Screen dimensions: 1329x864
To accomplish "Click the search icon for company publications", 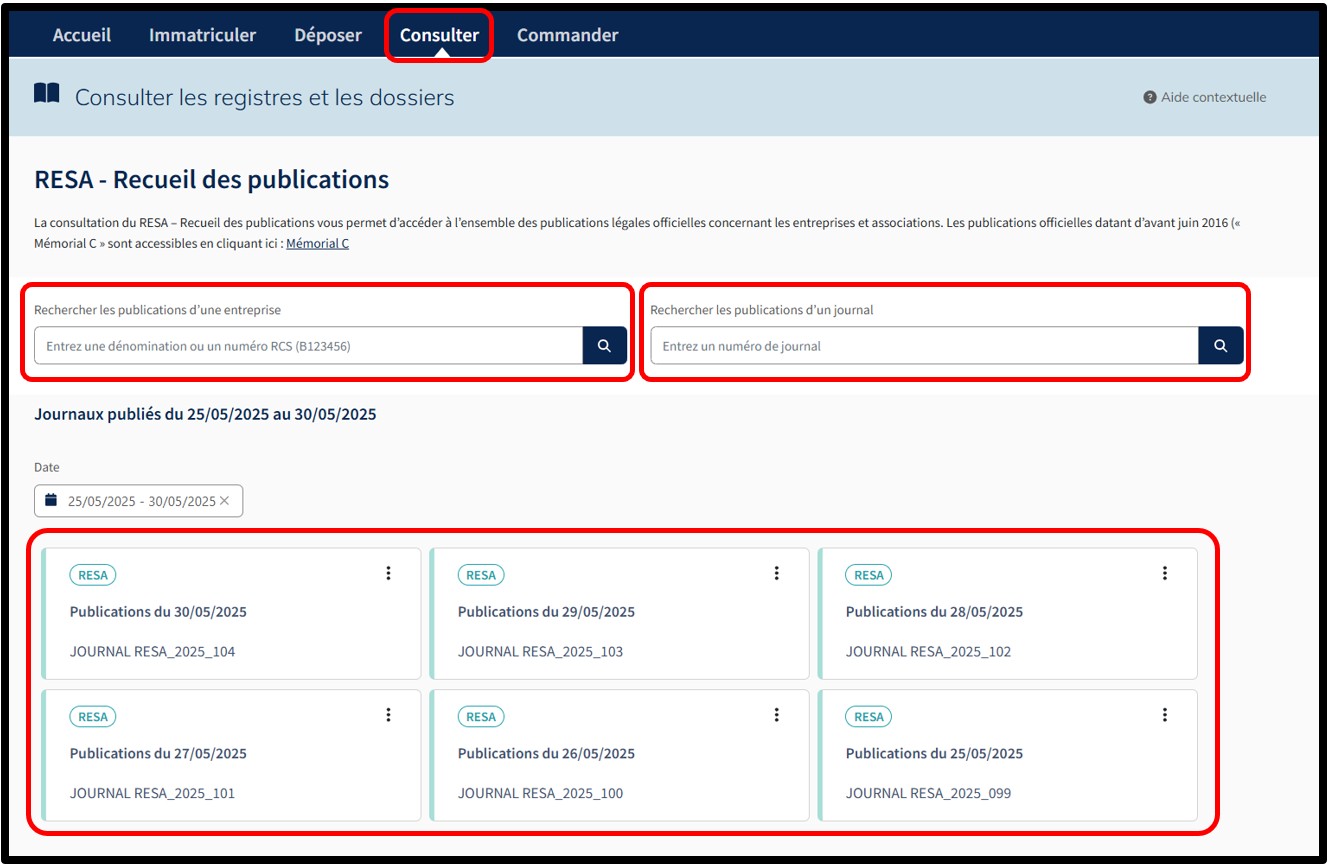I will pyautogui.click(x=604, y=346).
